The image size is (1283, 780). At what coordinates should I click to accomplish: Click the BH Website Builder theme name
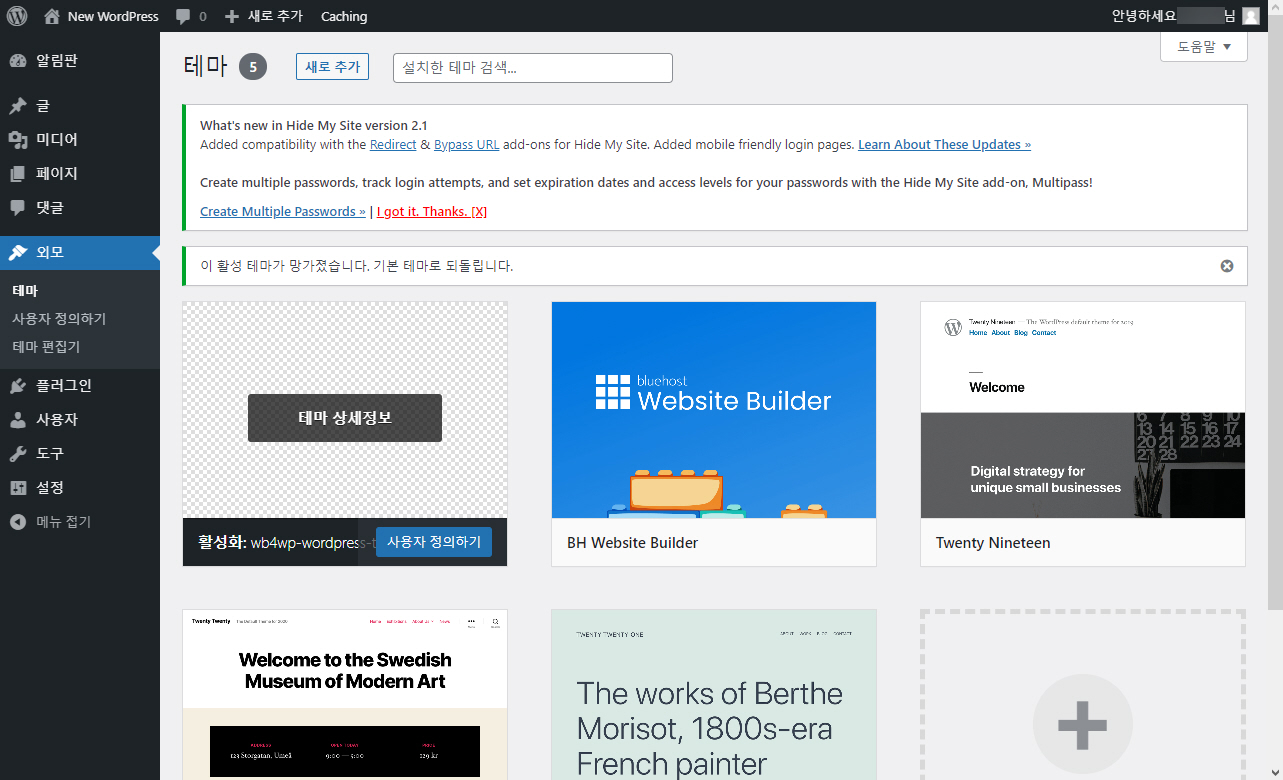pos(633,543)
